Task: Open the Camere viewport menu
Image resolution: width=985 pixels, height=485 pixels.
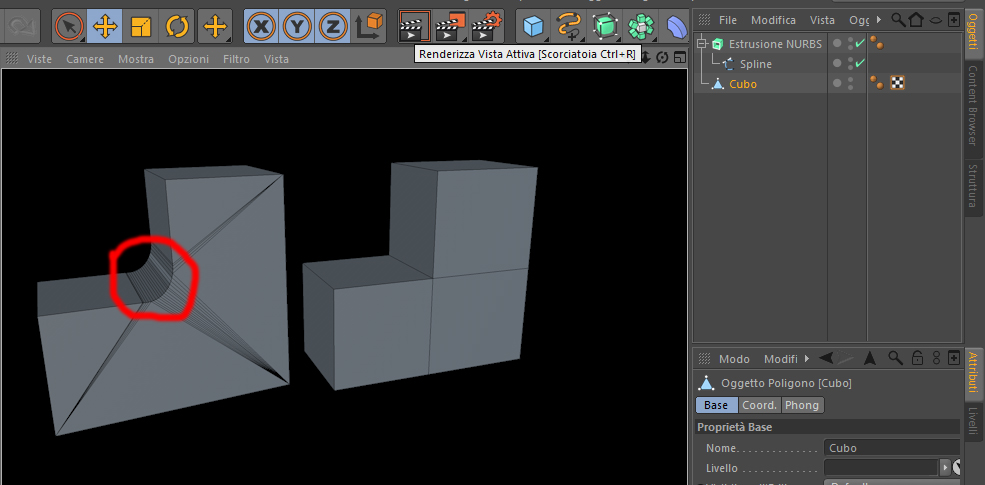Action: tap(85, 59)
